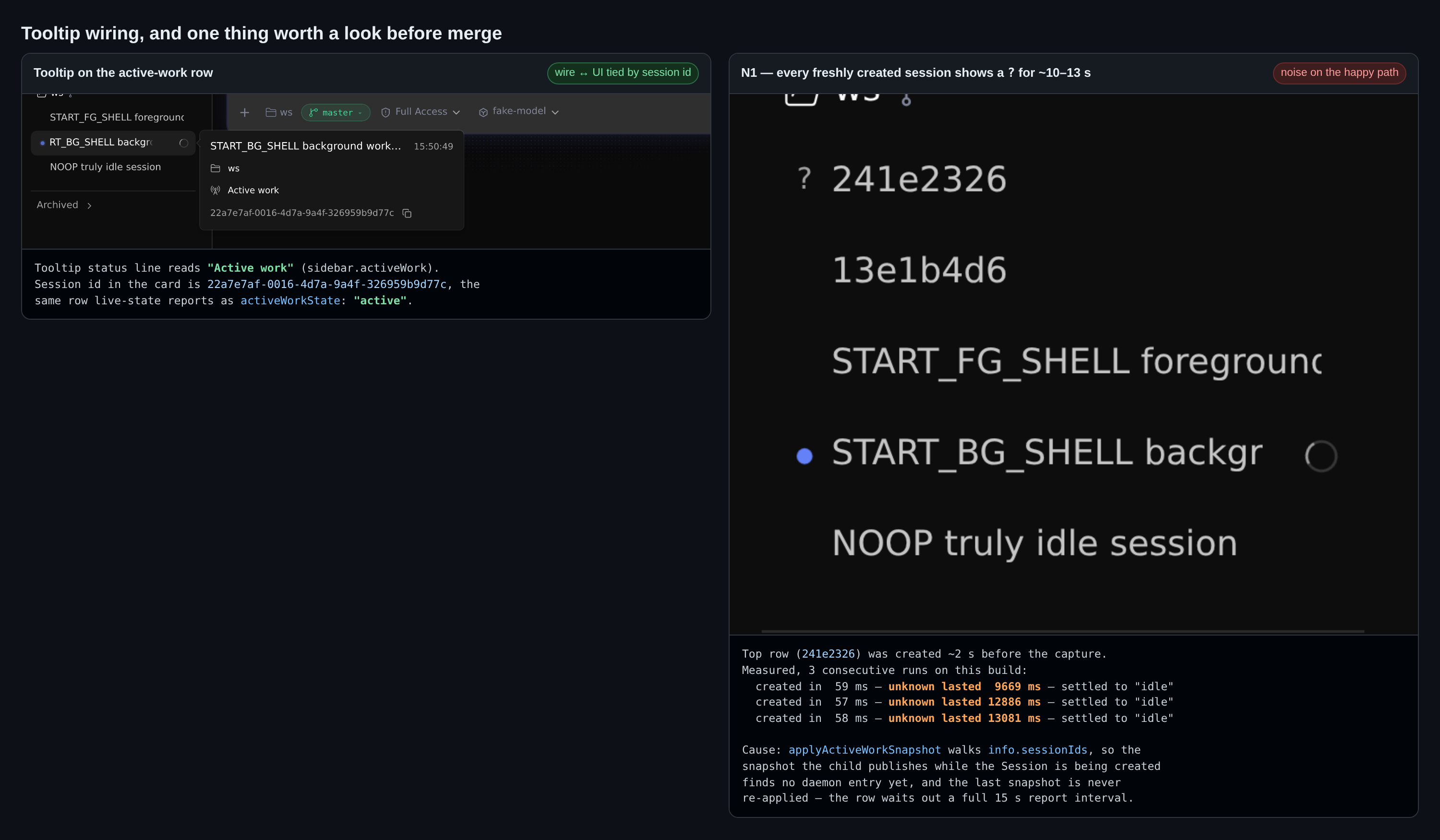This screenshot has width=1440, height=840.
Task: Click the copy icon next to the tooltip session id
Action: coord(407,213)
